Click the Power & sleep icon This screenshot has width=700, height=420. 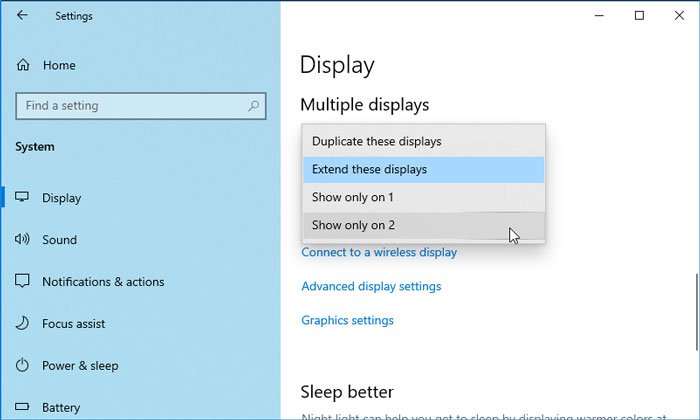22,365
